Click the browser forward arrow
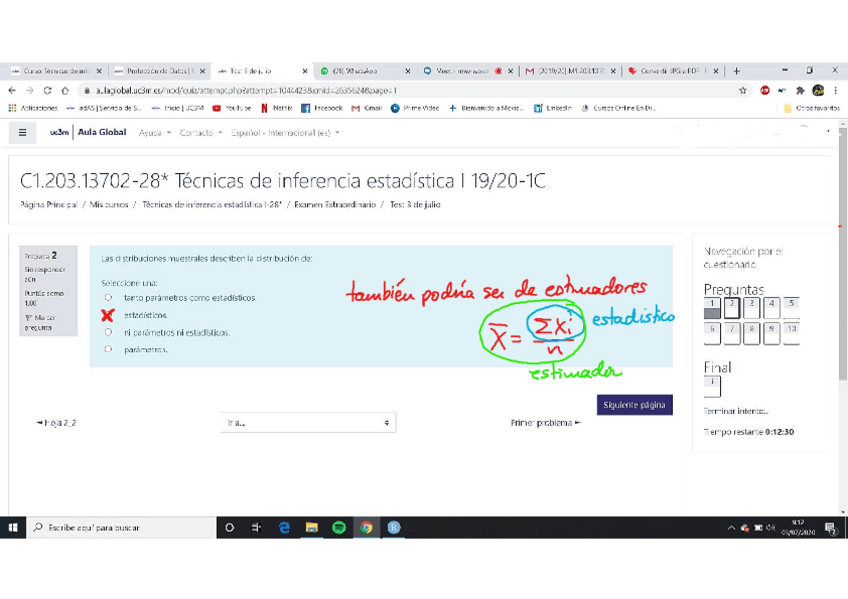The width and height of the screenshot is (848, 599). click(x=30, y=90)
